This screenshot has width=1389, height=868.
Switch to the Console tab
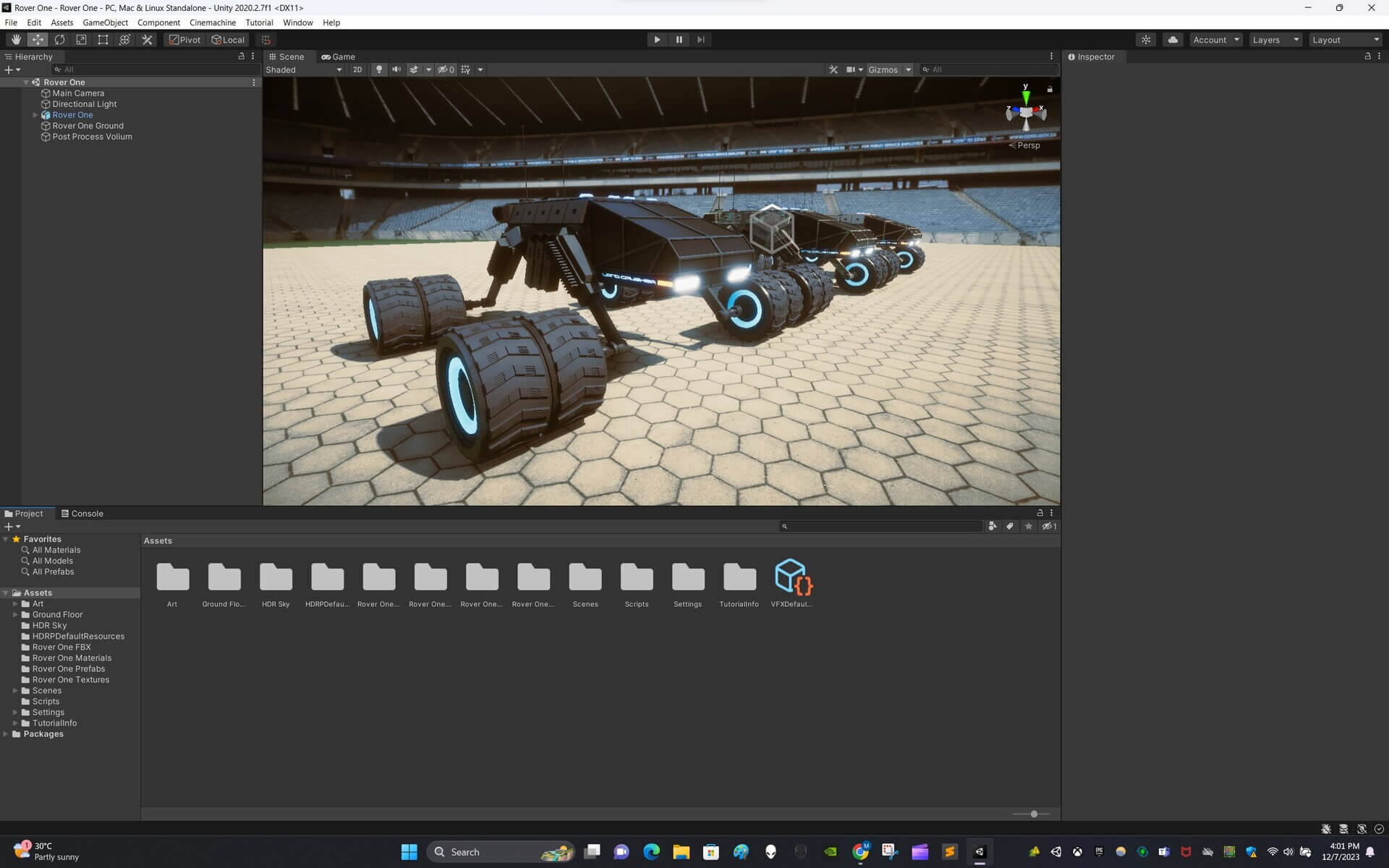pos(82,514)
